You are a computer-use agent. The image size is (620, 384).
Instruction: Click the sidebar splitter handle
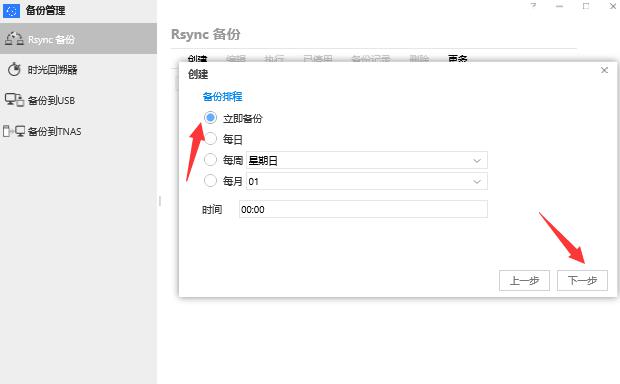coord(160,201)
